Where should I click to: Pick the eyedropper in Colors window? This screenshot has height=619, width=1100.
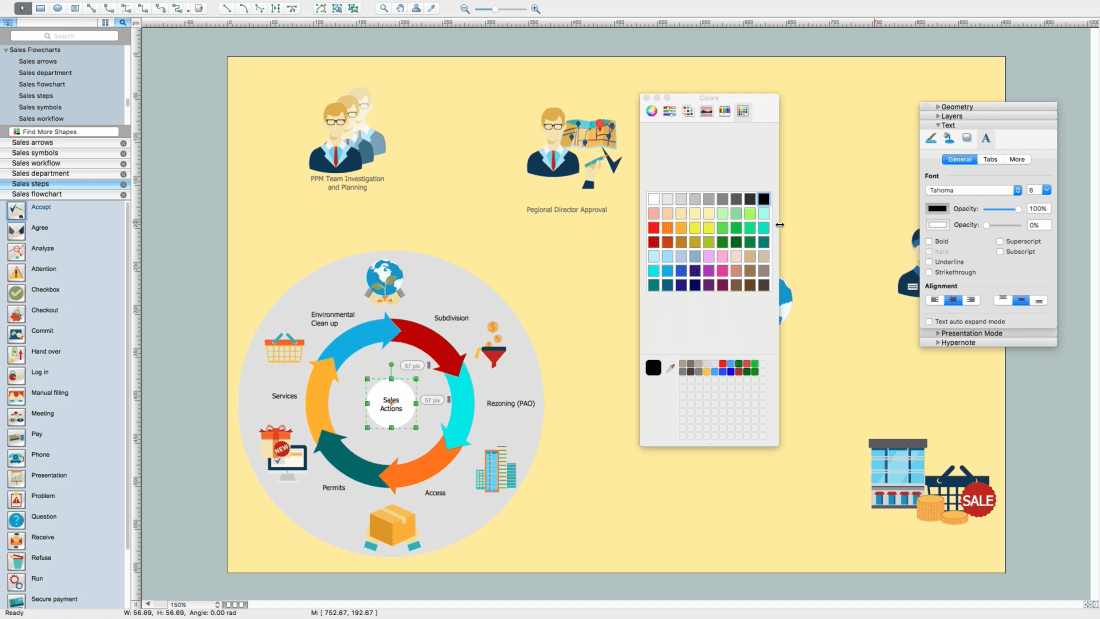[x=671, y=368]
